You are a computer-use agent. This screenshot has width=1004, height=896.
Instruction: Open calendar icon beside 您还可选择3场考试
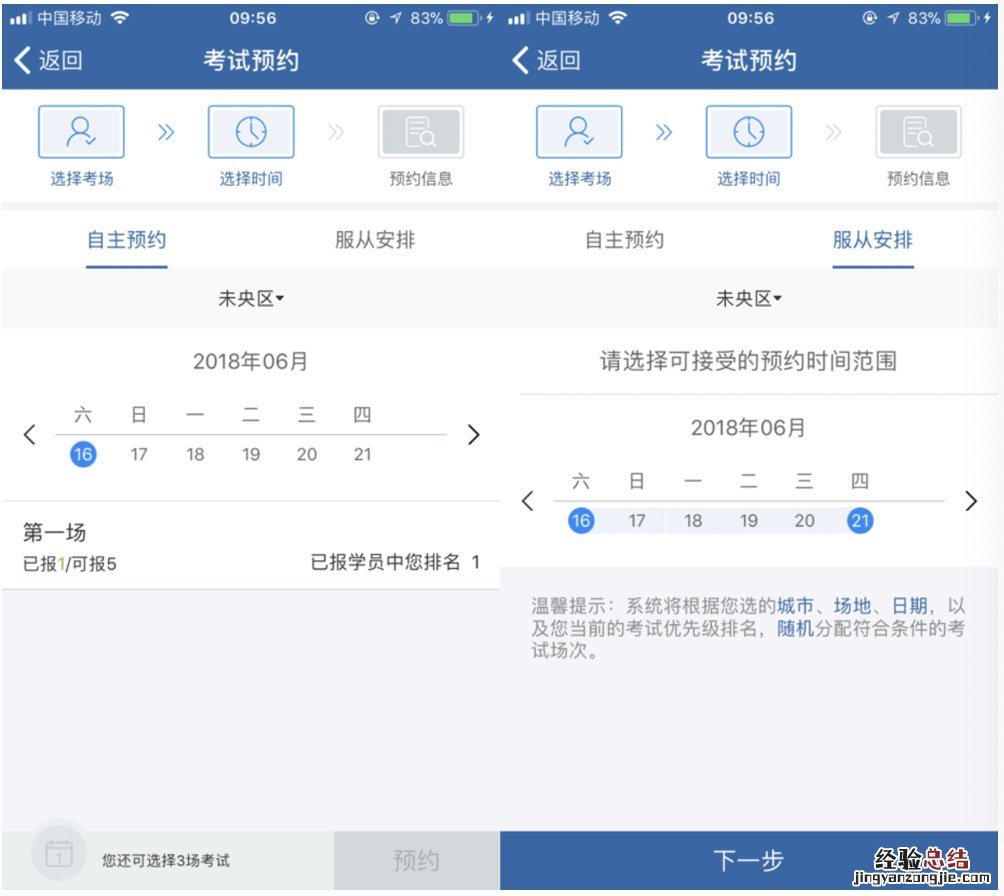[59, 854]
